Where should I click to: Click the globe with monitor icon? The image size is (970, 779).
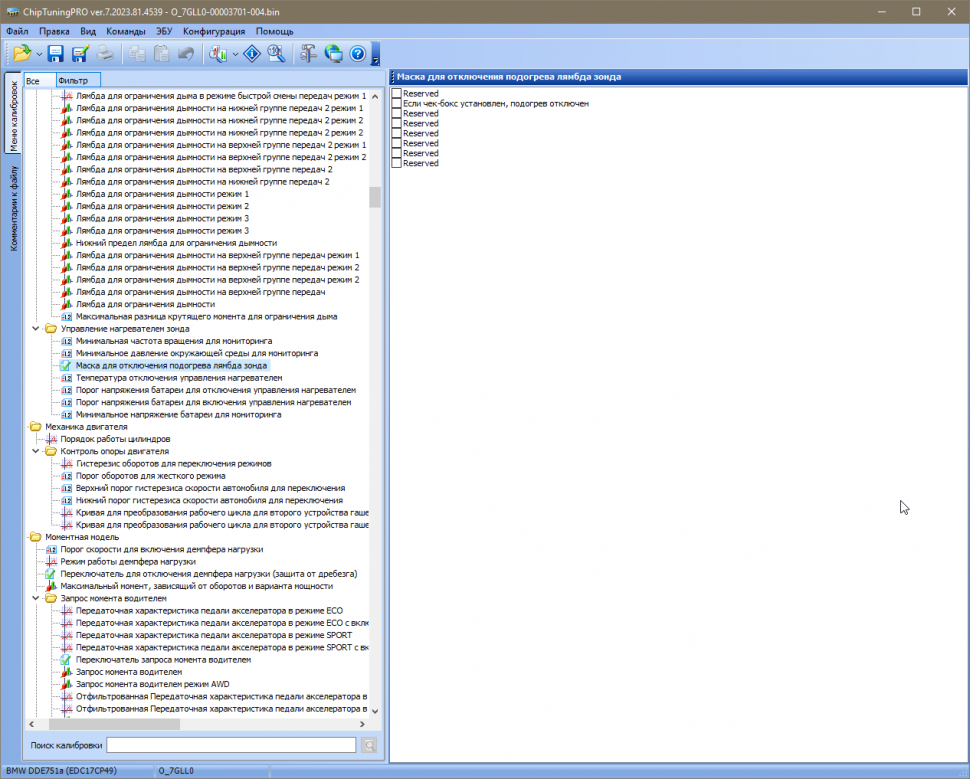click(333, 54)
